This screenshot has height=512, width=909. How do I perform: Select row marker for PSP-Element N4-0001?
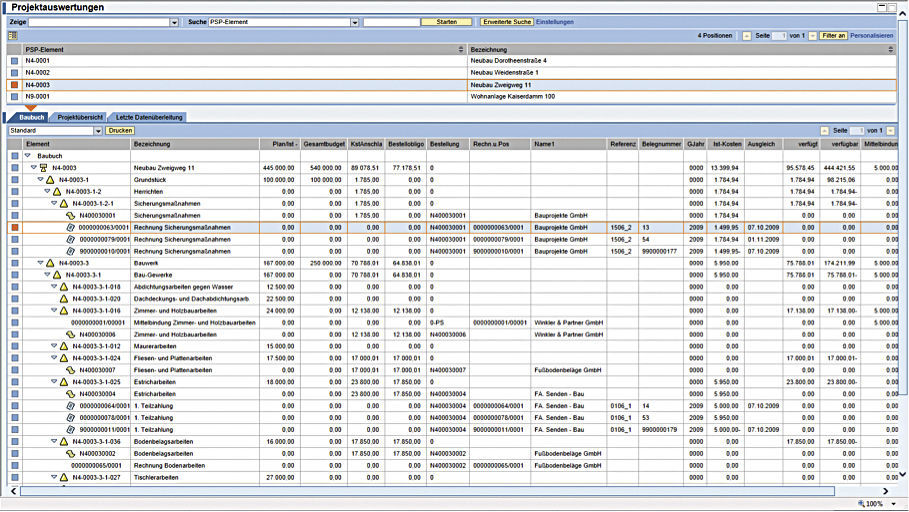point(14,61)
